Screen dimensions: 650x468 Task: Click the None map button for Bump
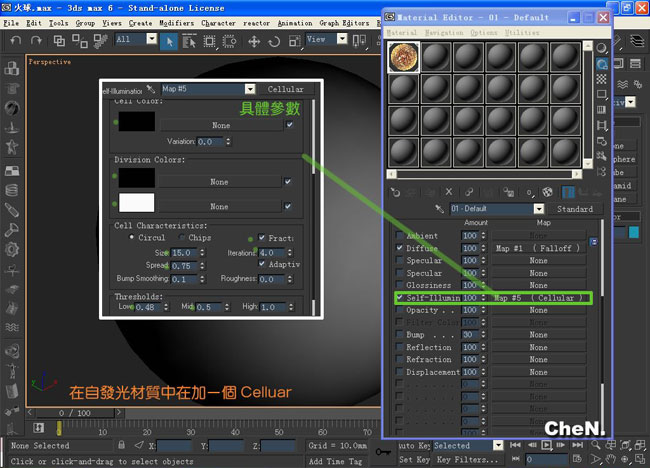coord(538,335)
